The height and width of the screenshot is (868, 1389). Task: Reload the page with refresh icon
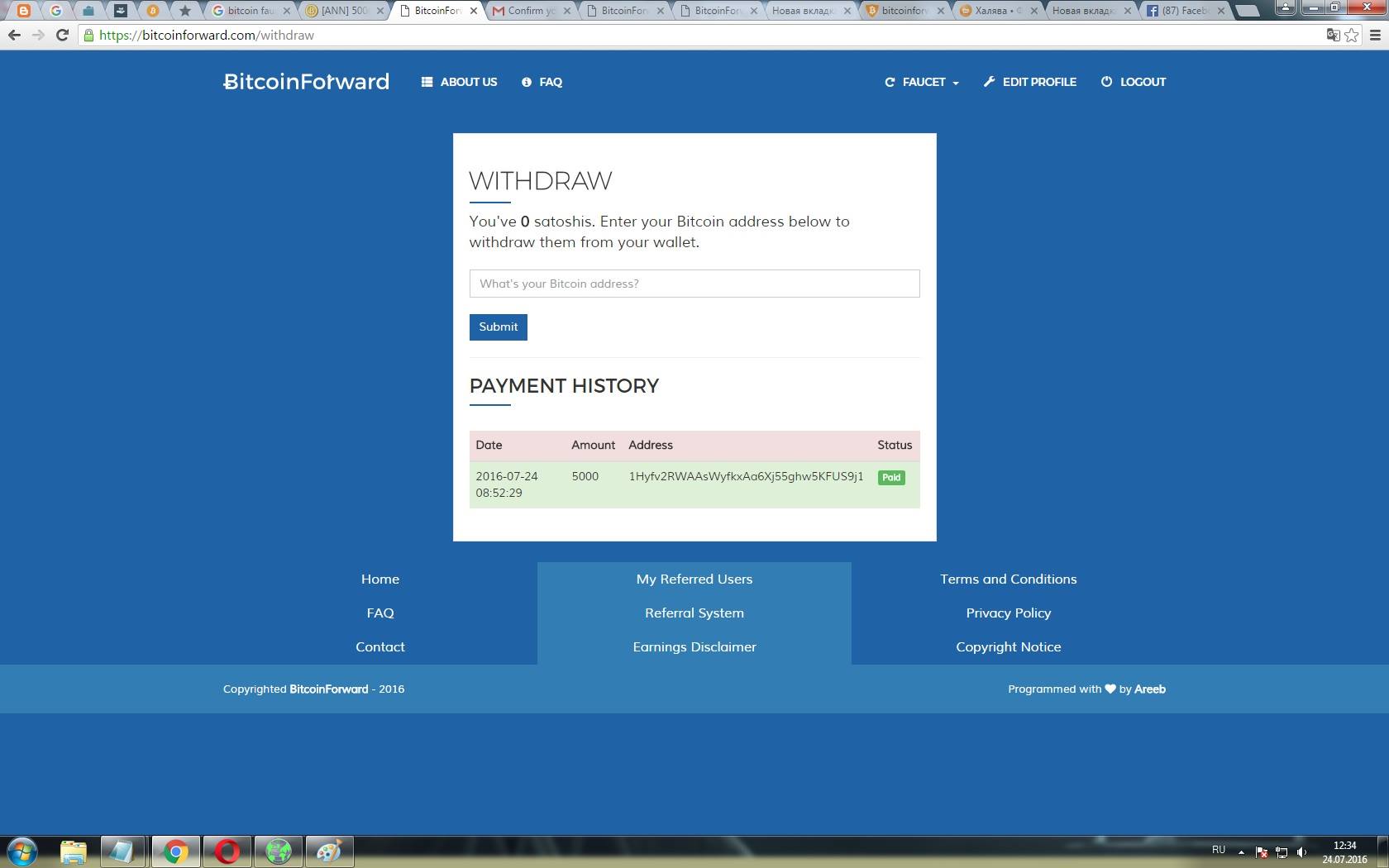click(x=62, y=36)
